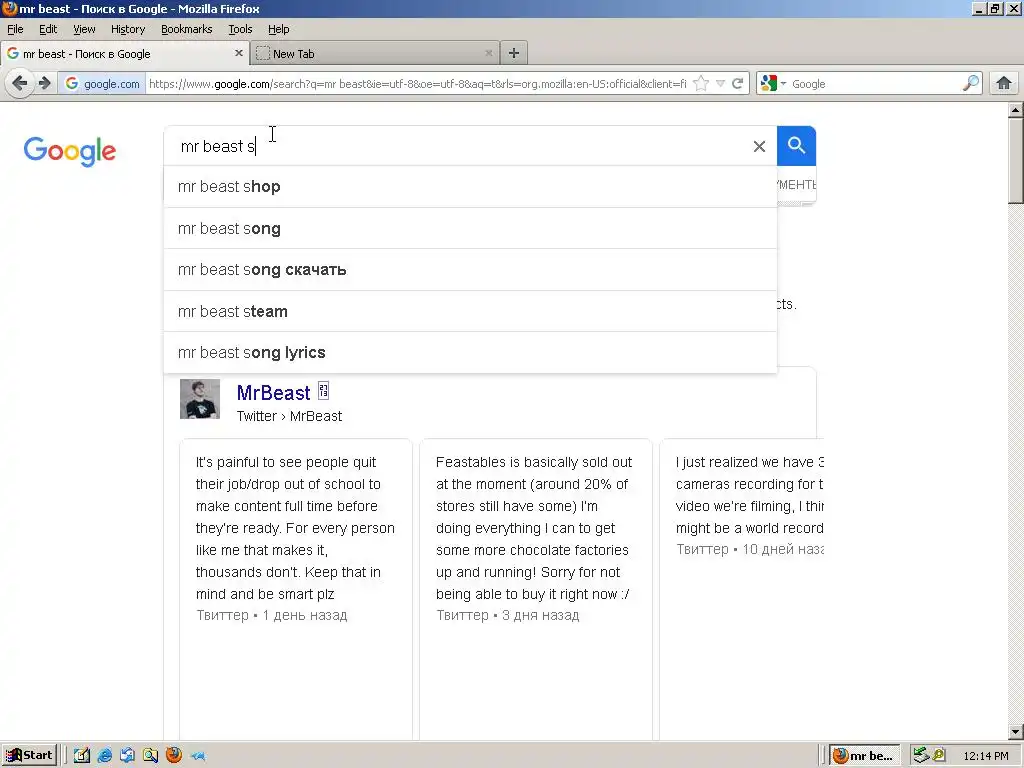Launch Firefox from quick launch bar
The height and width of the screenshot is (768, 1024).
click(x=174, y=756)
